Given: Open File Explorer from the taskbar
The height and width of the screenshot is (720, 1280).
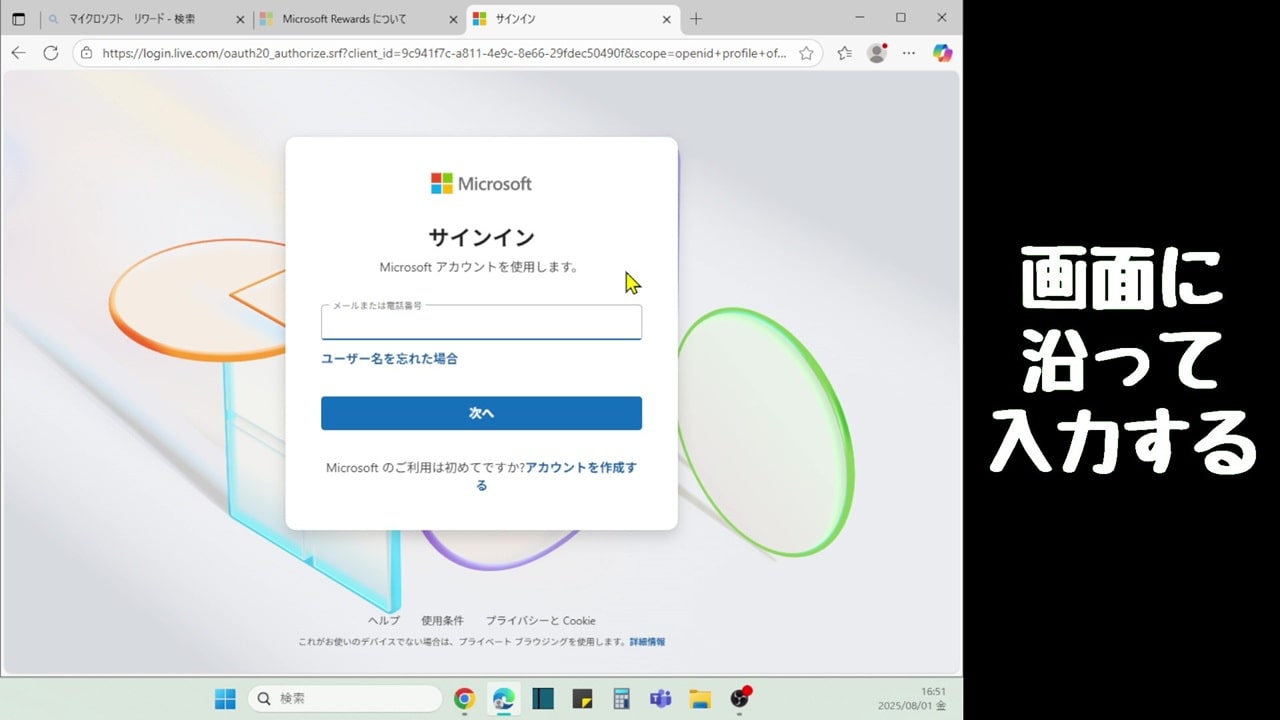Looking at the screenshot, I should point(700,699).
